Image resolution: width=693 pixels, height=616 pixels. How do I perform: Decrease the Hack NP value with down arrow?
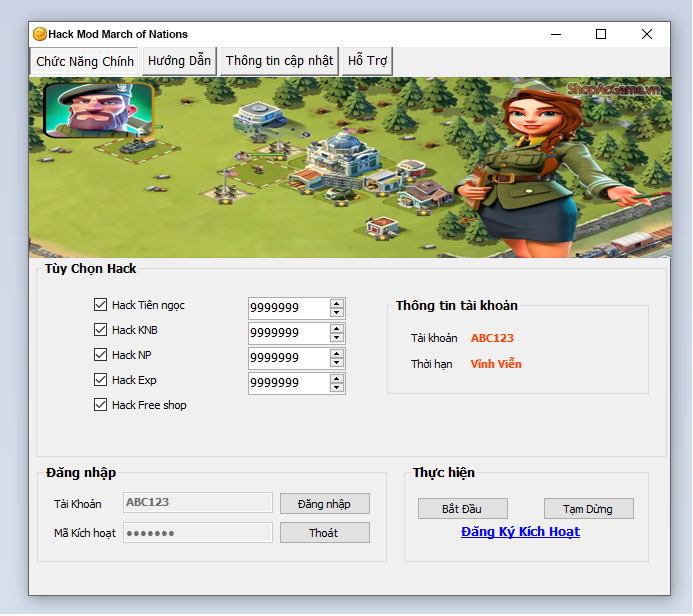(337, 363)
